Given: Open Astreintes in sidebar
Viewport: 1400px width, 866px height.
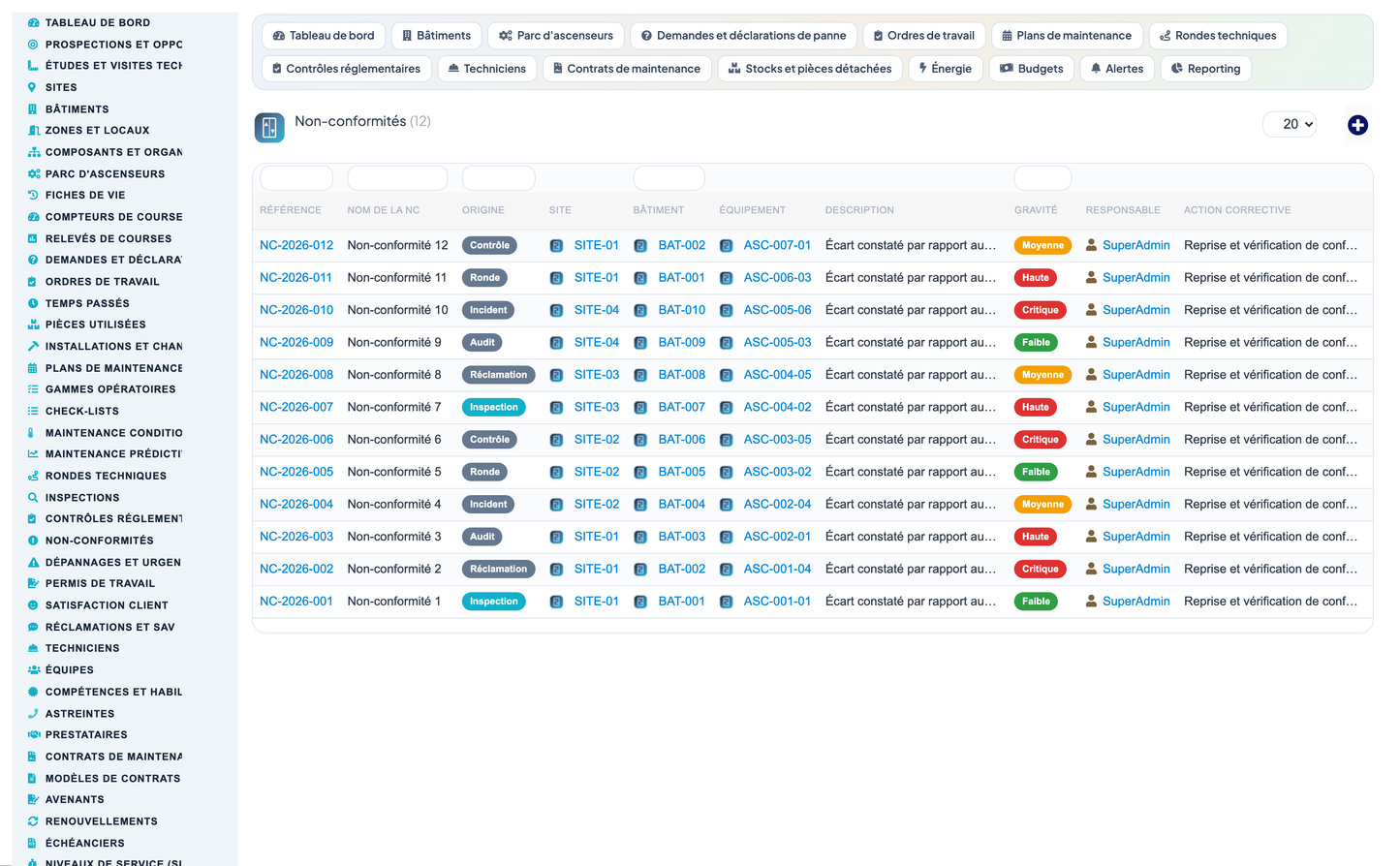Looking at the screenshot, I should tap(80, 714).
